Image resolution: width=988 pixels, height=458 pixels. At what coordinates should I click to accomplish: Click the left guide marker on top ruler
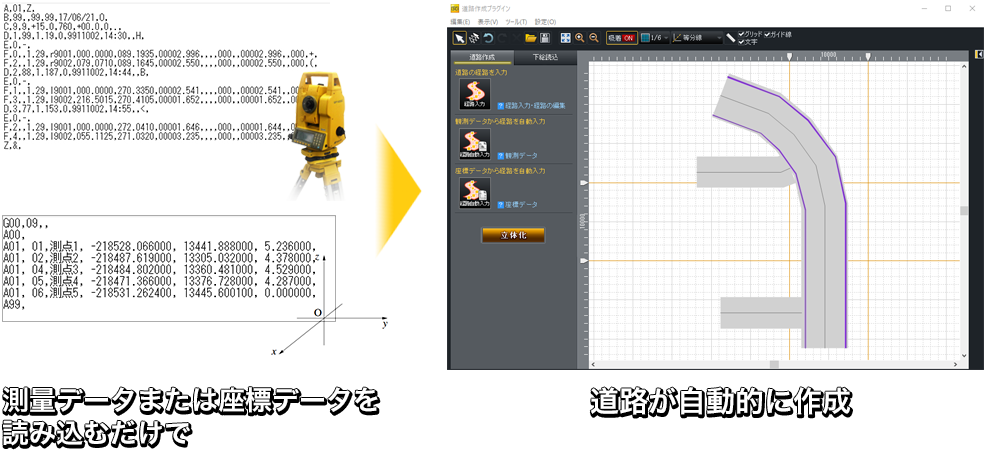pyautogui.click(x=790, y=57)
